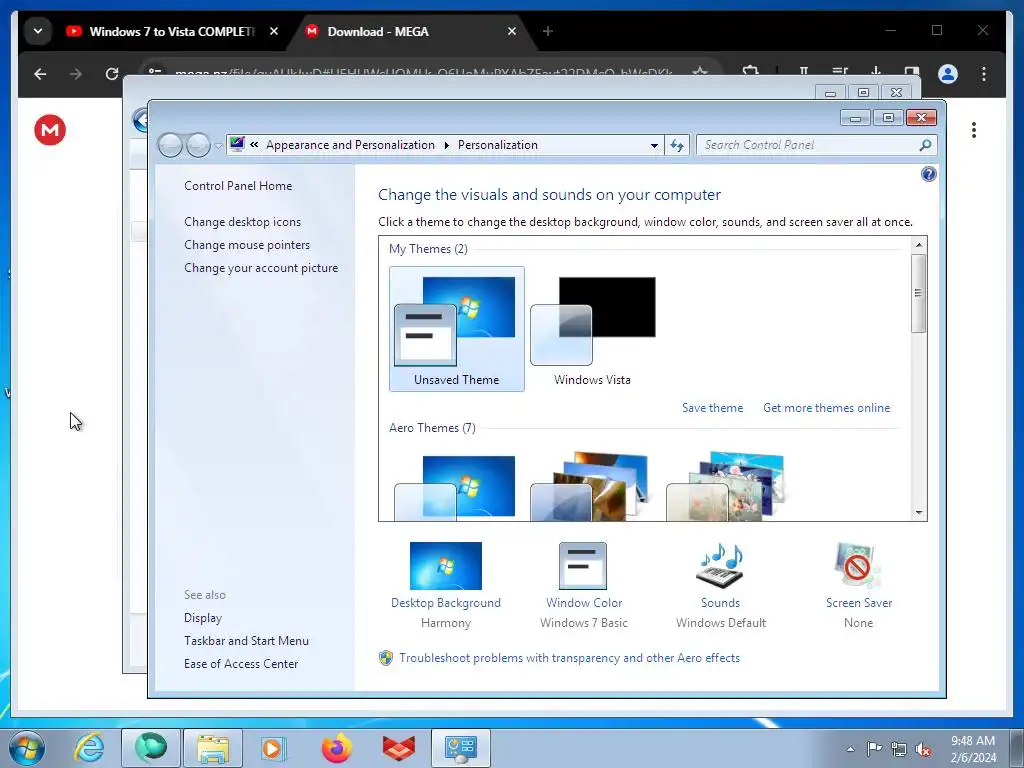This screenshot has width=1024, height=768.
Task: Go to Control Panel Home
Action: click(x=238, y=186)
